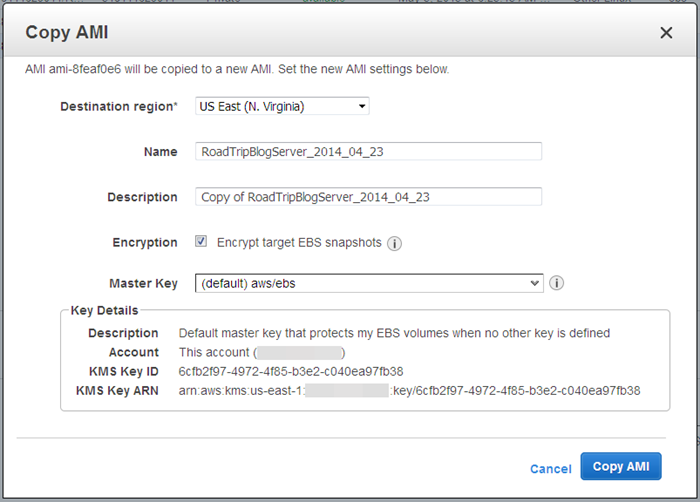Expand the Master Key dropdown

[368, 283]
